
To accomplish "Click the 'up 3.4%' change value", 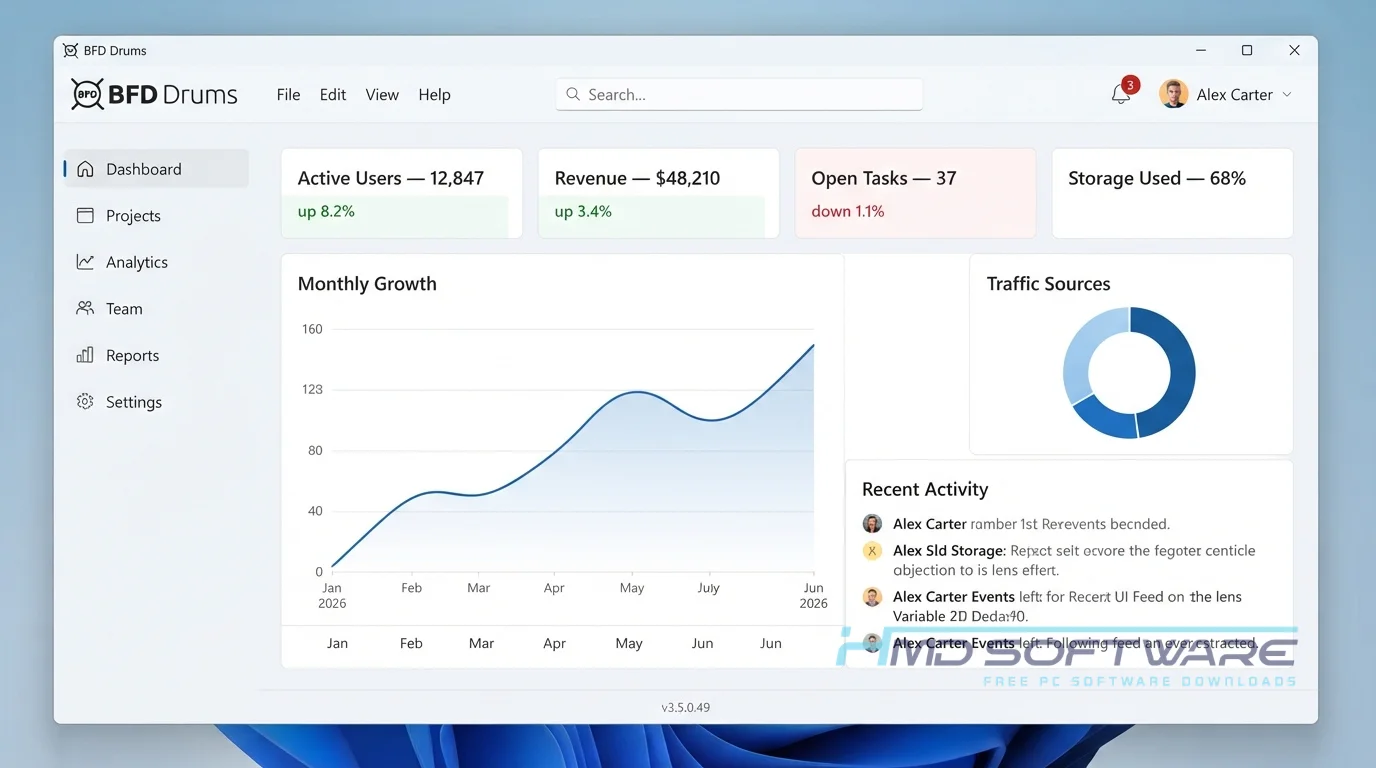I will tap(583, 211).
